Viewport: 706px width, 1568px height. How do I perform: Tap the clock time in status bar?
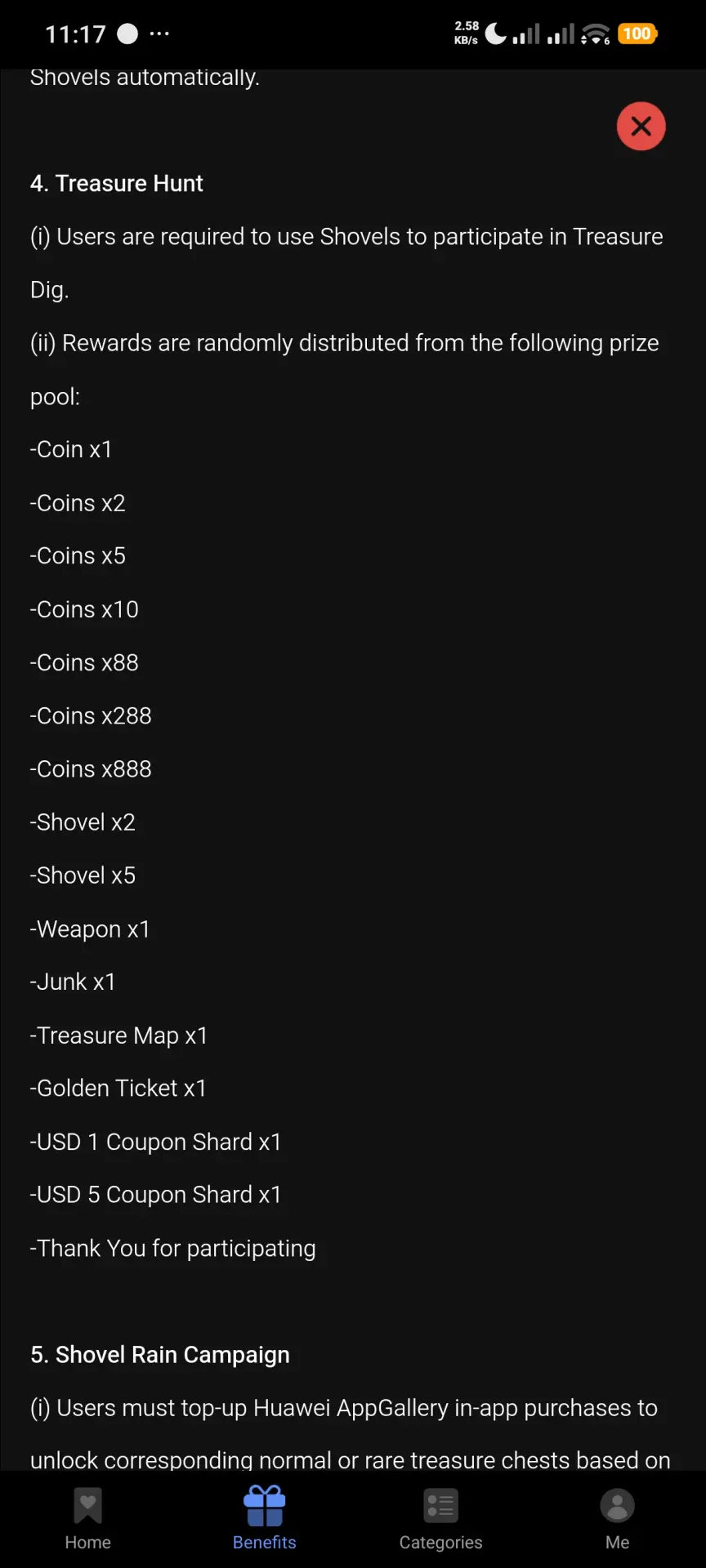click(75, 34)
